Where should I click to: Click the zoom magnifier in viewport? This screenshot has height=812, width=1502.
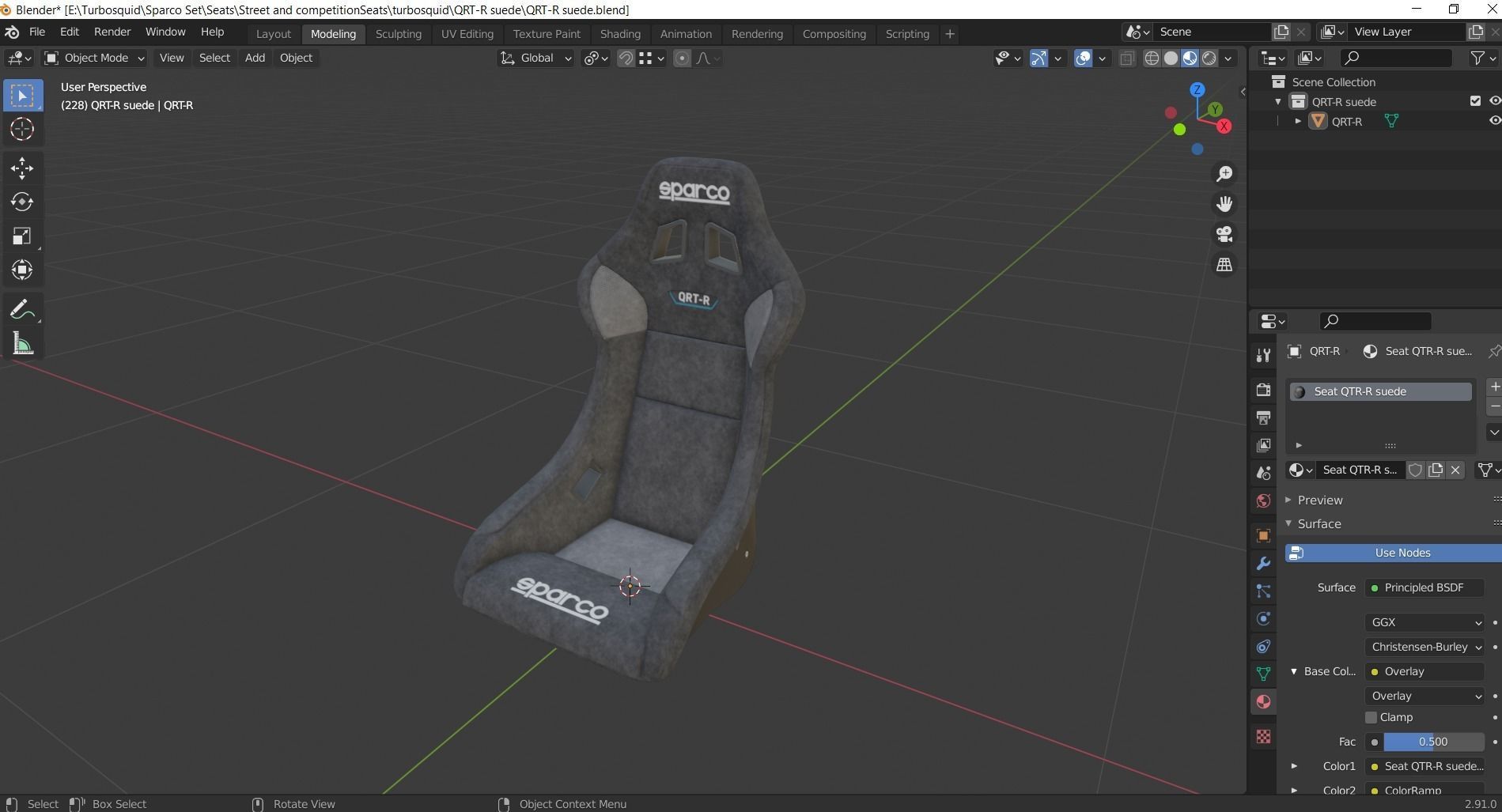[x=1224, y=174]
